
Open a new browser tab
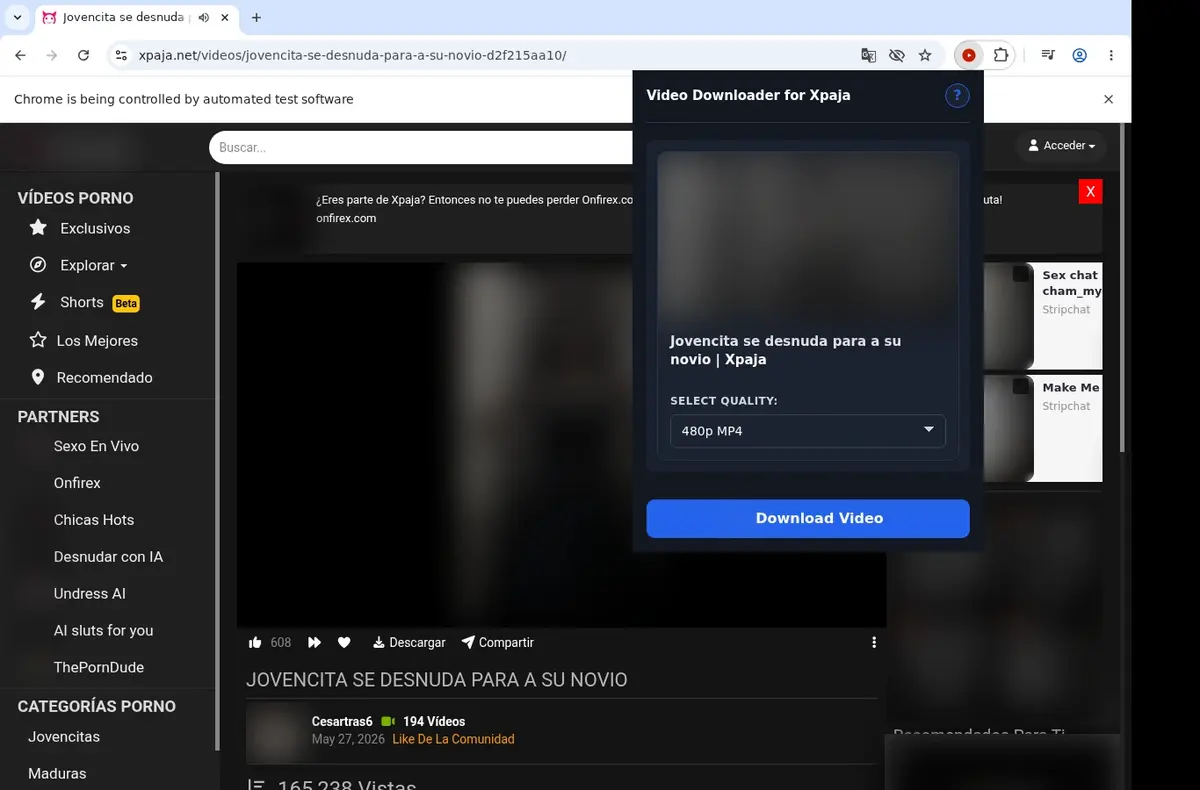pos(256,17)
